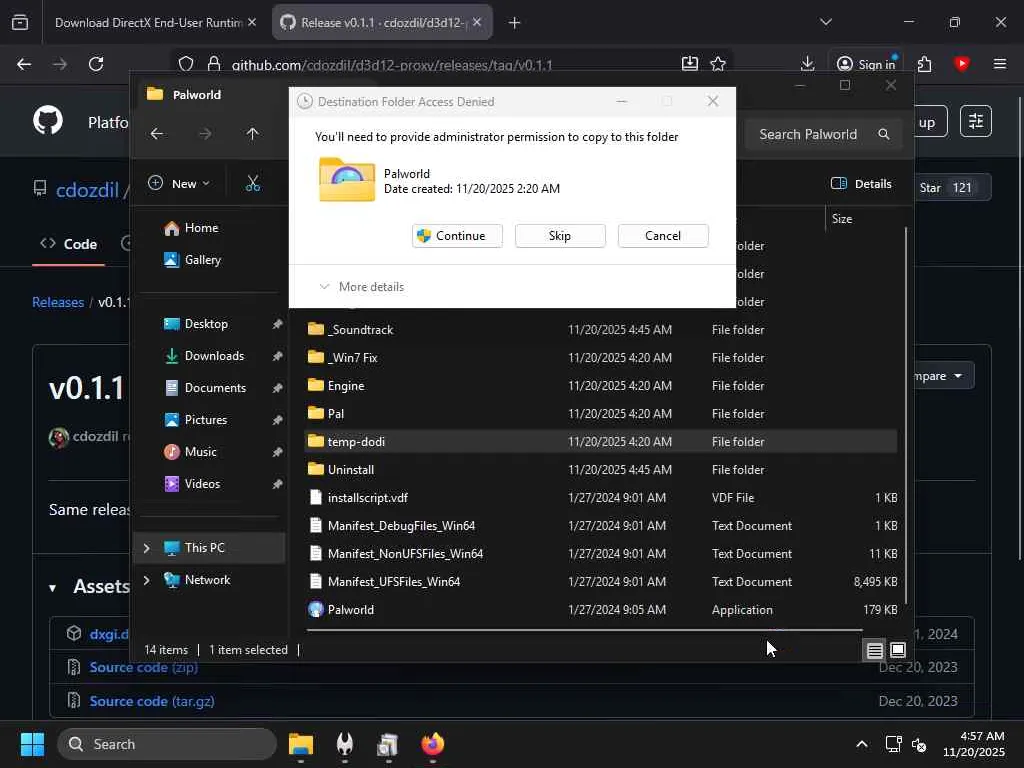
Task: Select Network in the sidebar
Action: click(x=207, y=580)
